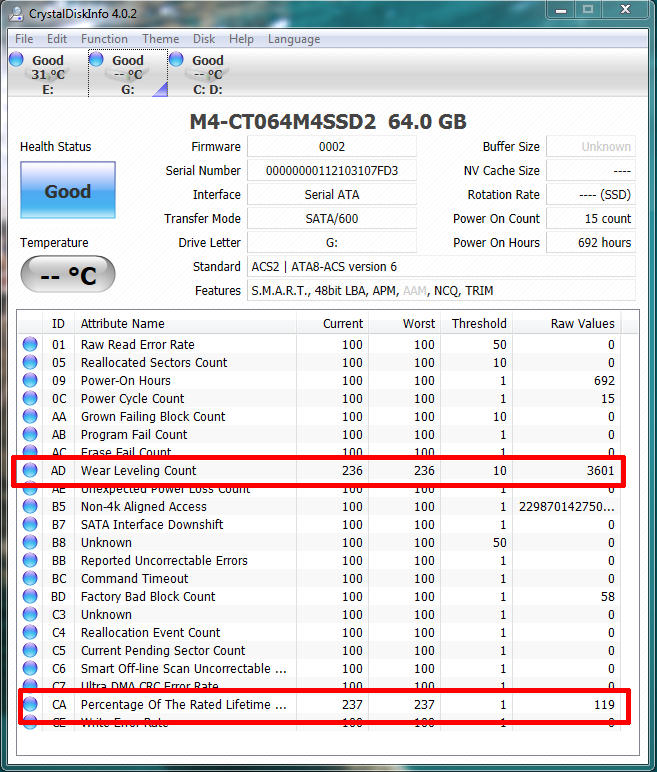
Task: Minimize the CrystalDiskInfo window
Action: (561, 10)
